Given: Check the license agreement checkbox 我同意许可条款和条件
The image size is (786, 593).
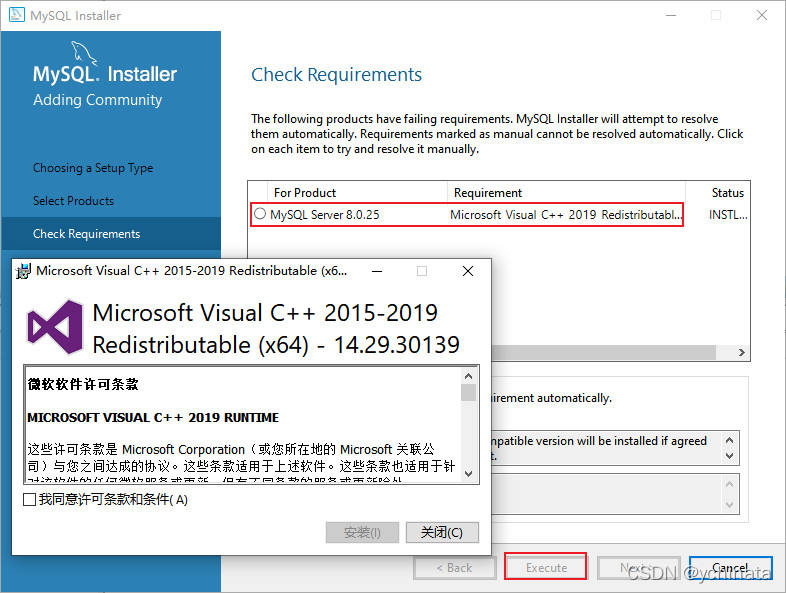Looking at the screenshot, I should point(30,500).
